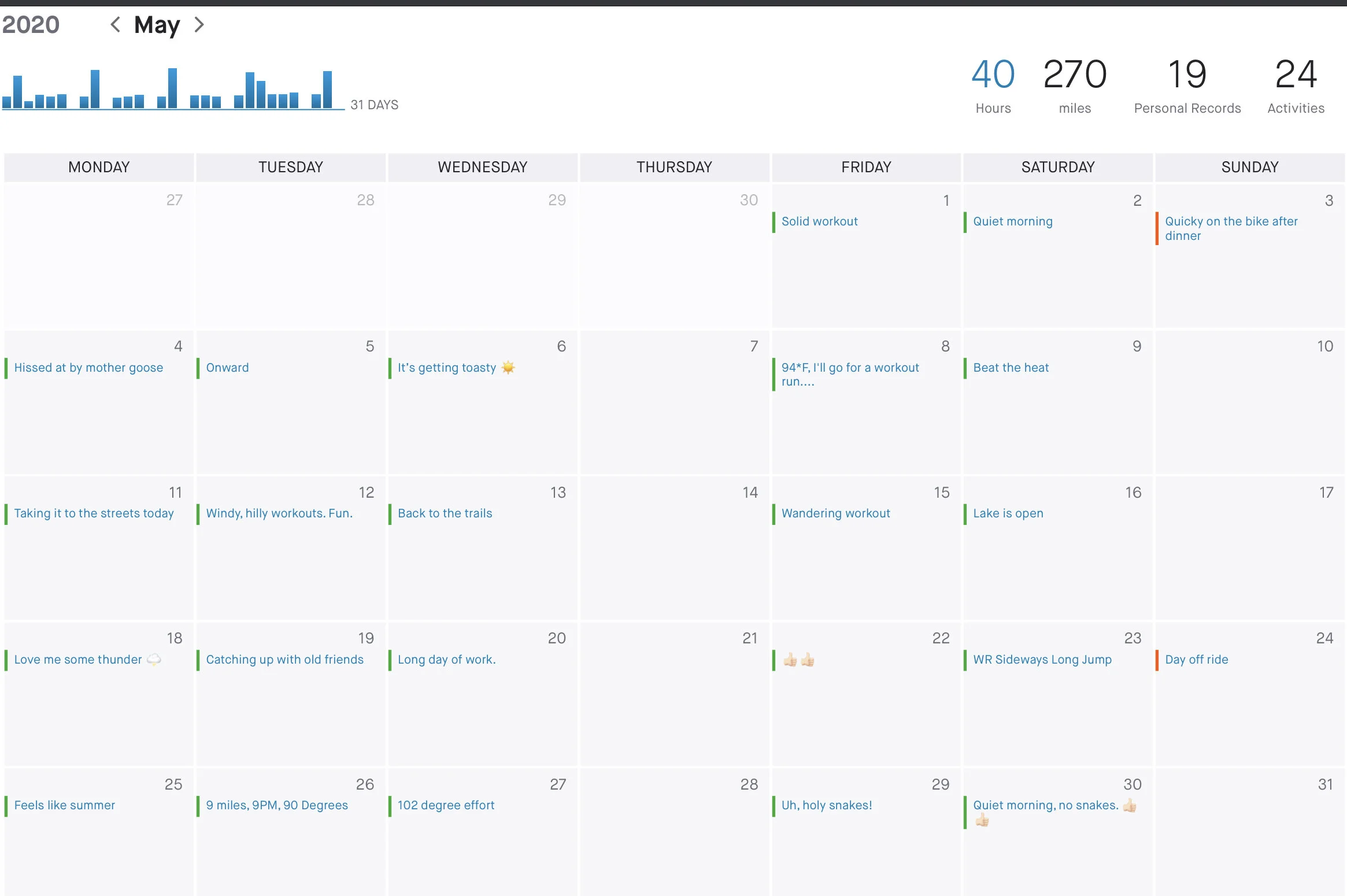Open the 'Solid workout' activity
The width and height of the screenshot is (1347, 896).
[x=819, y=221]
